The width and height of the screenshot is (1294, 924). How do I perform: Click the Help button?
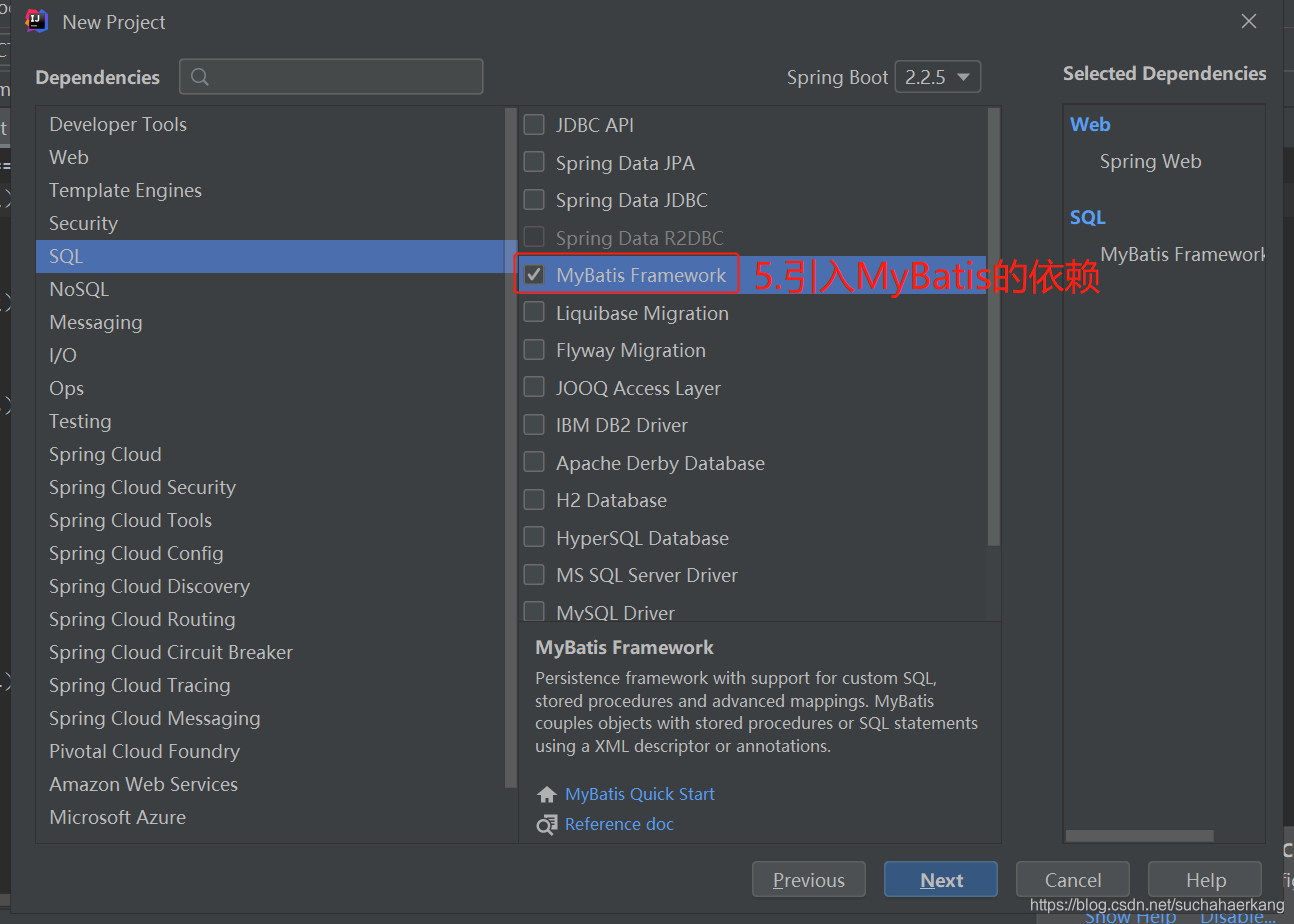point(1205,880)
